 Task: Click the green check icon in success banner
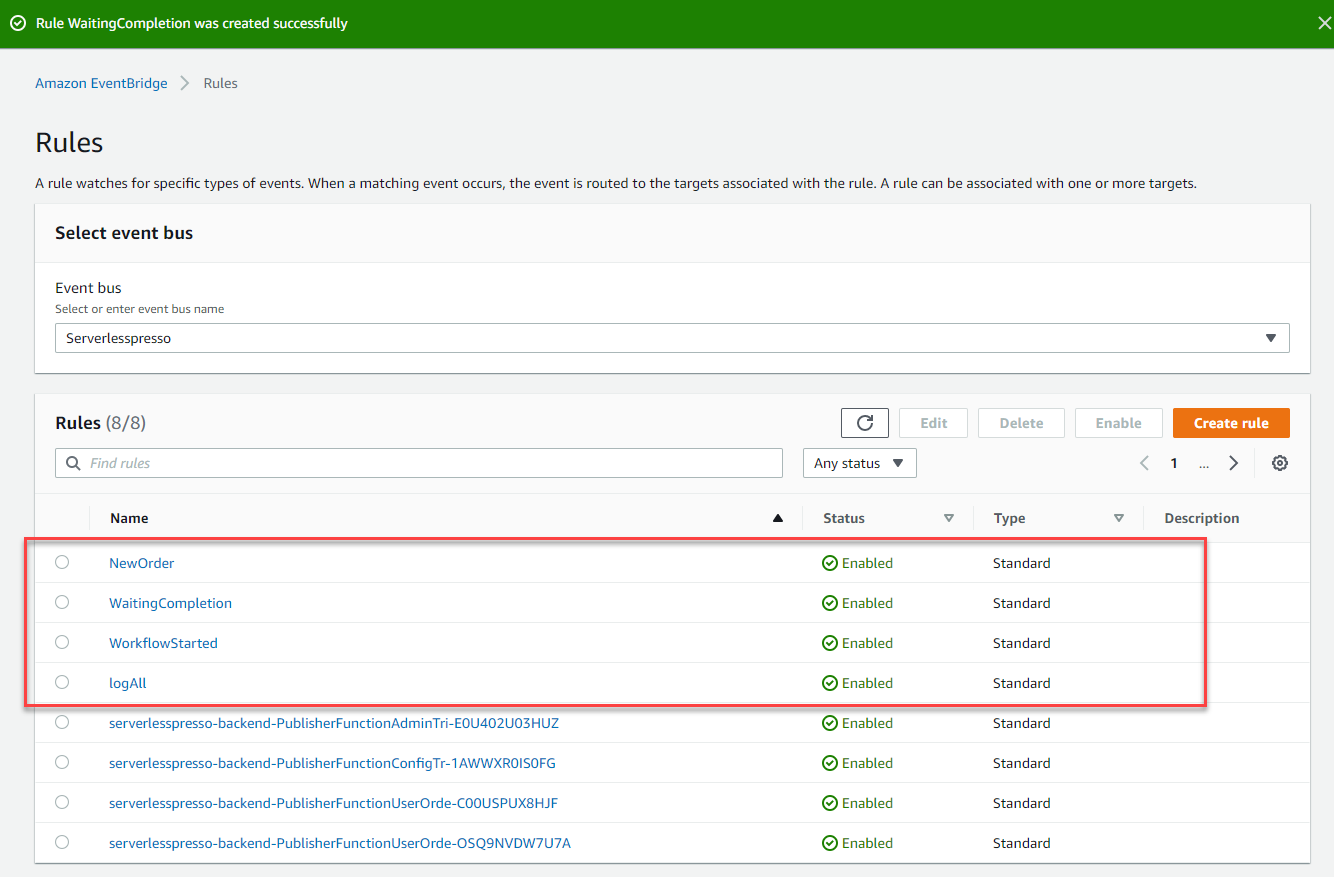pos(17,23)
